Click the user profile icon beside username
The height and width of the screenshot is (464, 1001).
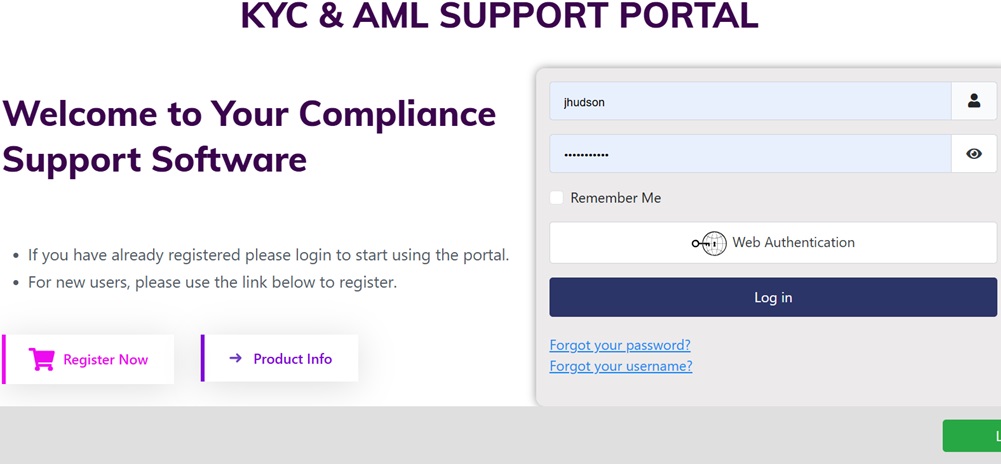pos(974,101)
